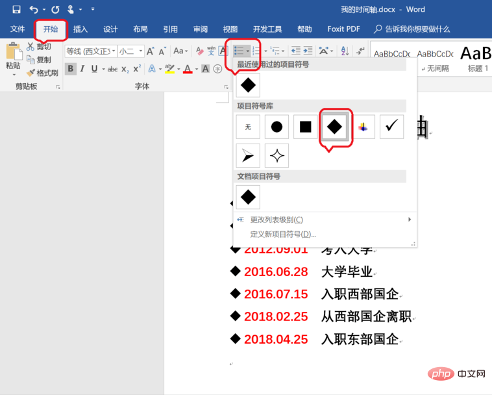Open 定义新项目符号 menu entry
This screenshot has height=395, width=492.
click(283, 234)
